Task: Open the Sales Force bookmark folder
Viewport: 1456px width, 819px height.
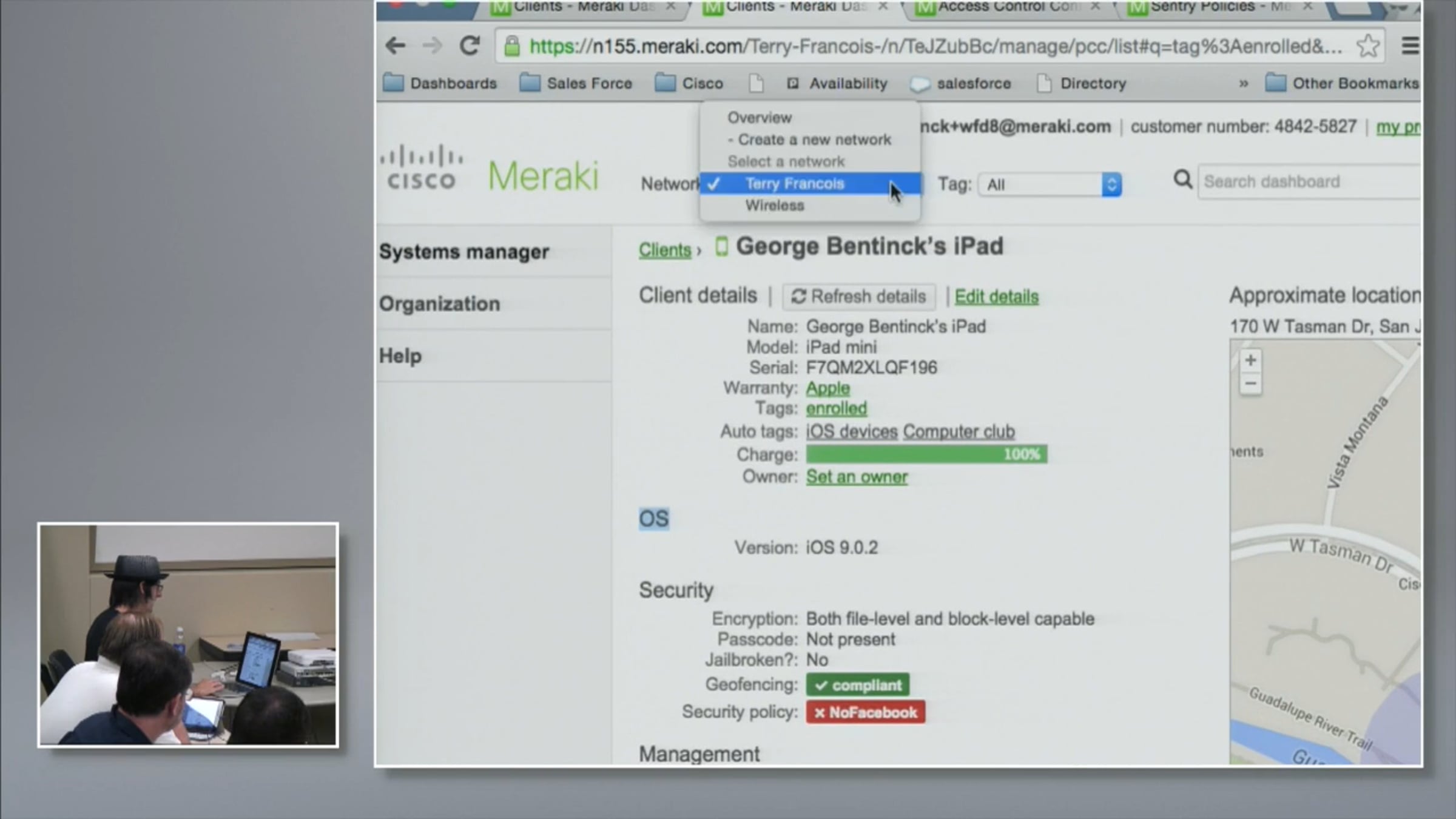Action: click(x=576, y=83)
